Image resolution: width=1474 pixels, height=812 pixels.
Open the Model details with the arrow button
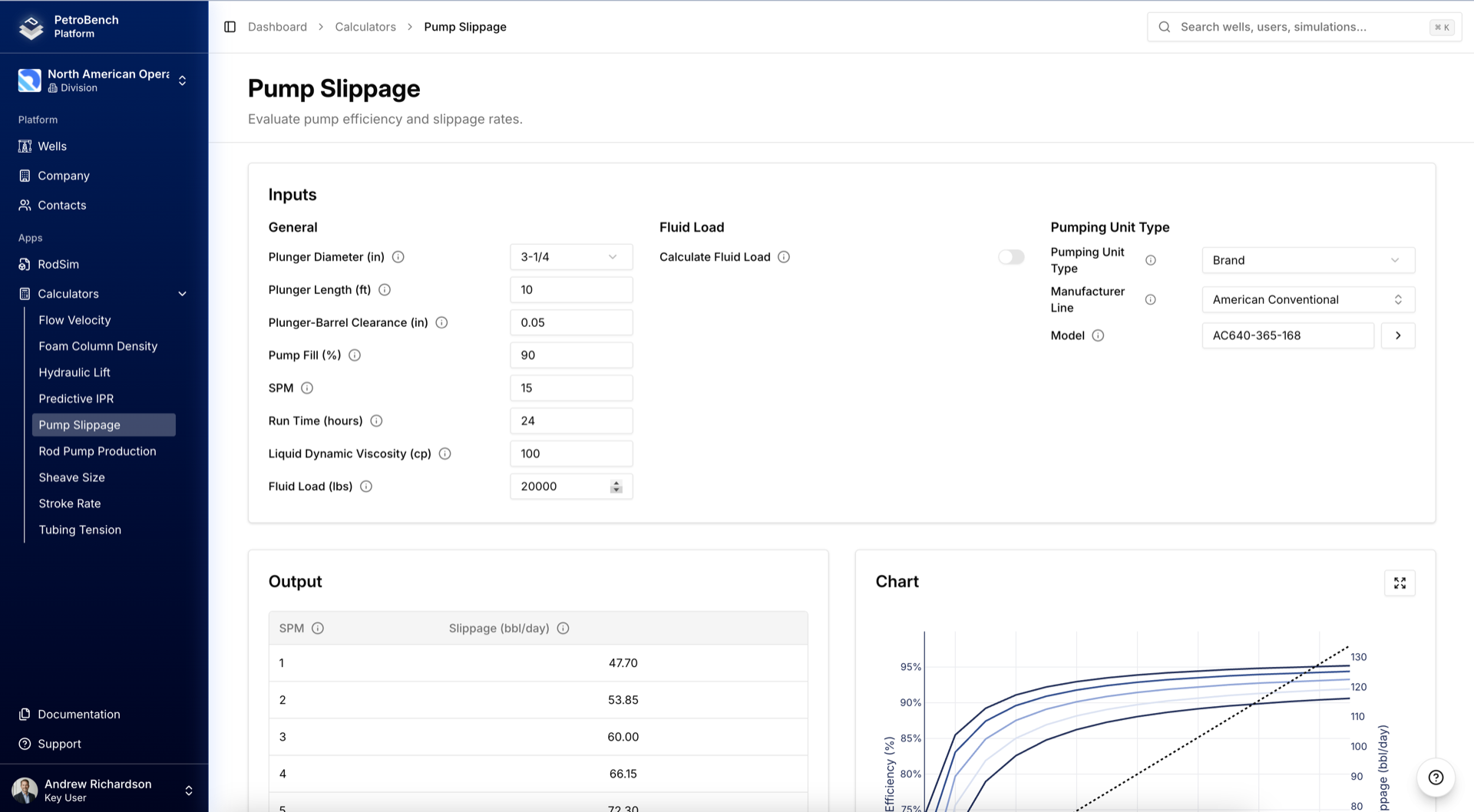pos(1398,335)
